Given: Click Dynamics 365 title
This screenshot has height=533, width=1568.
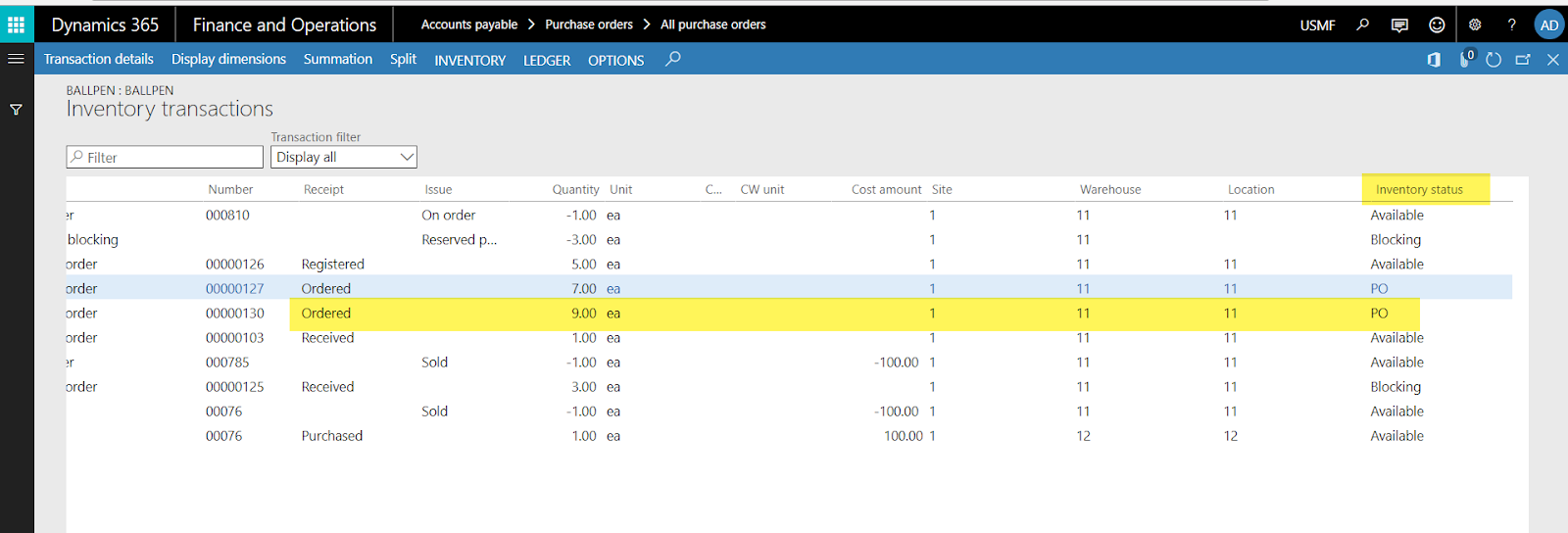Looking at the screenshot, I should point(105,24).
